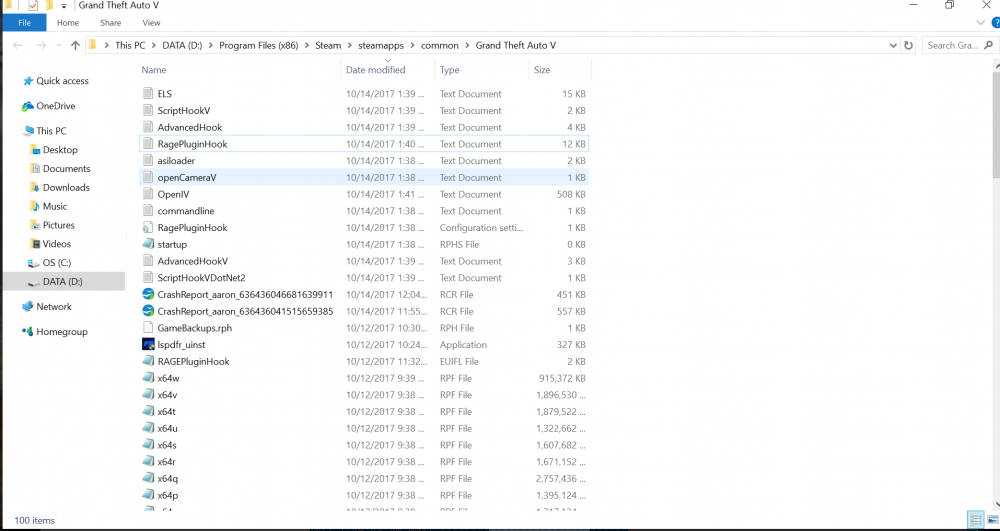Navigate to This PC in breadcrumb

(x=130, y=45)
